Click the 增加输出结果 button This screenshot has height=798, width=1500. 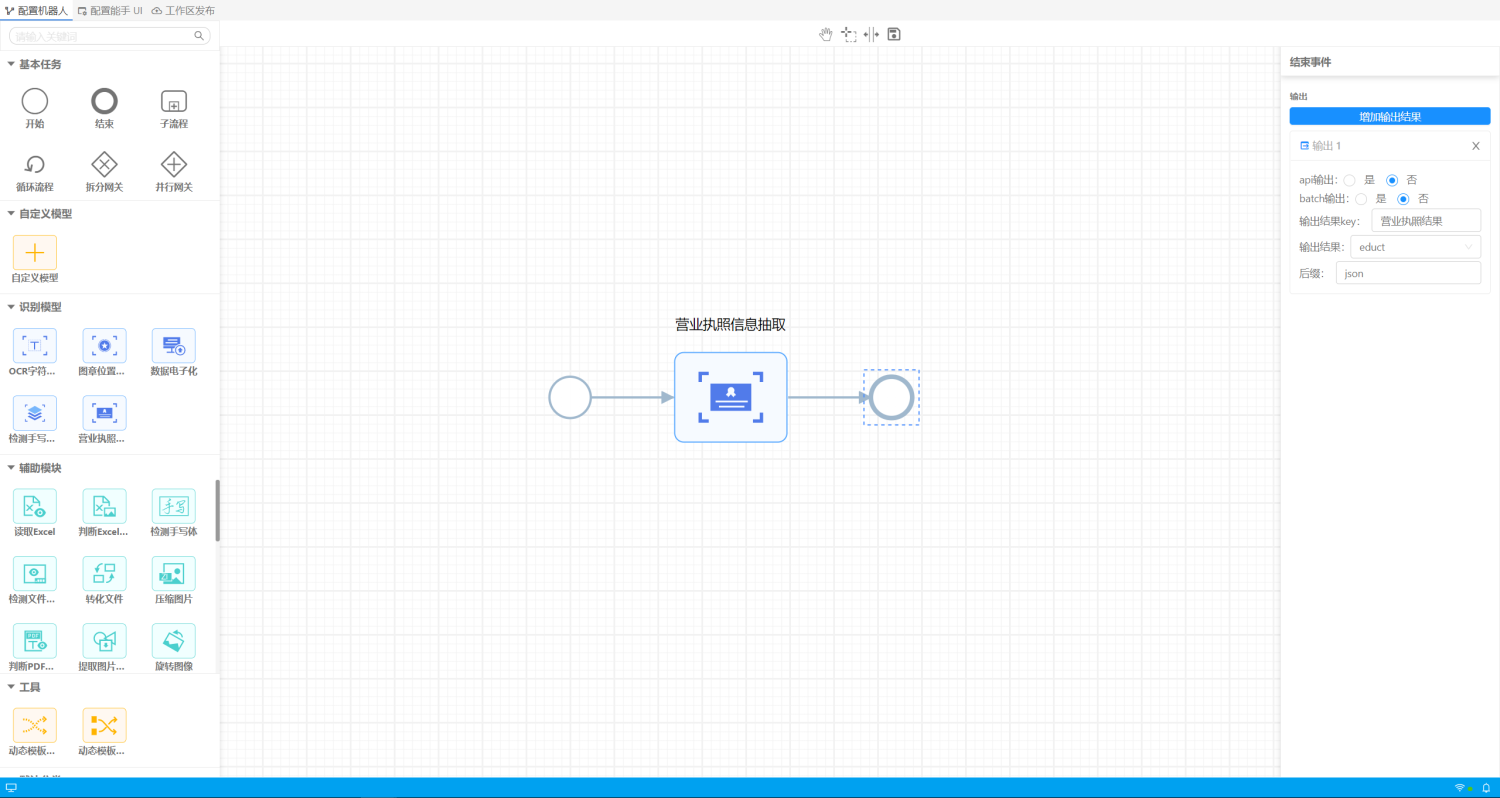coord(1390,116)
